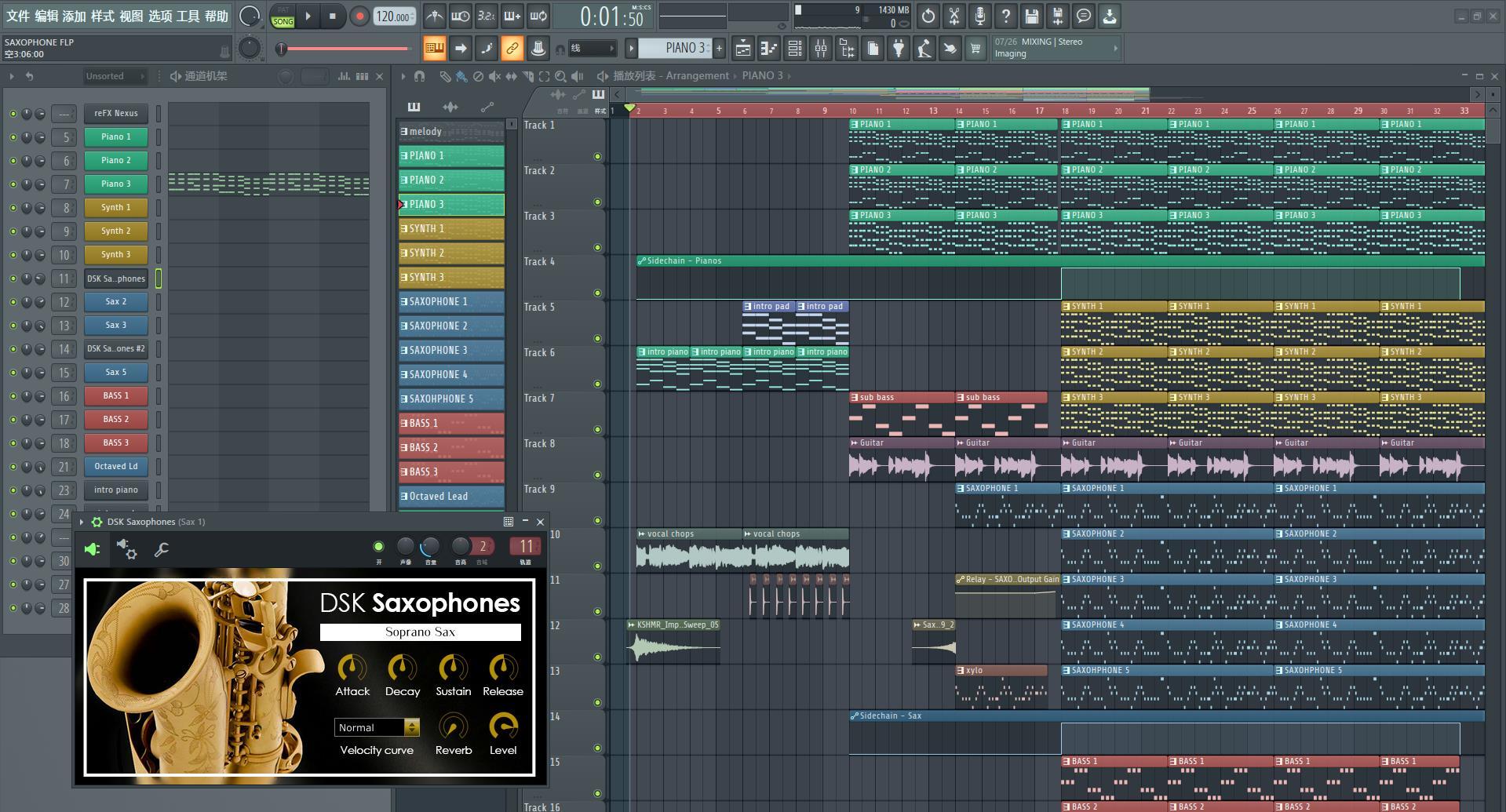
Task: Open the 样式 menu
Action: coord(103,16)
